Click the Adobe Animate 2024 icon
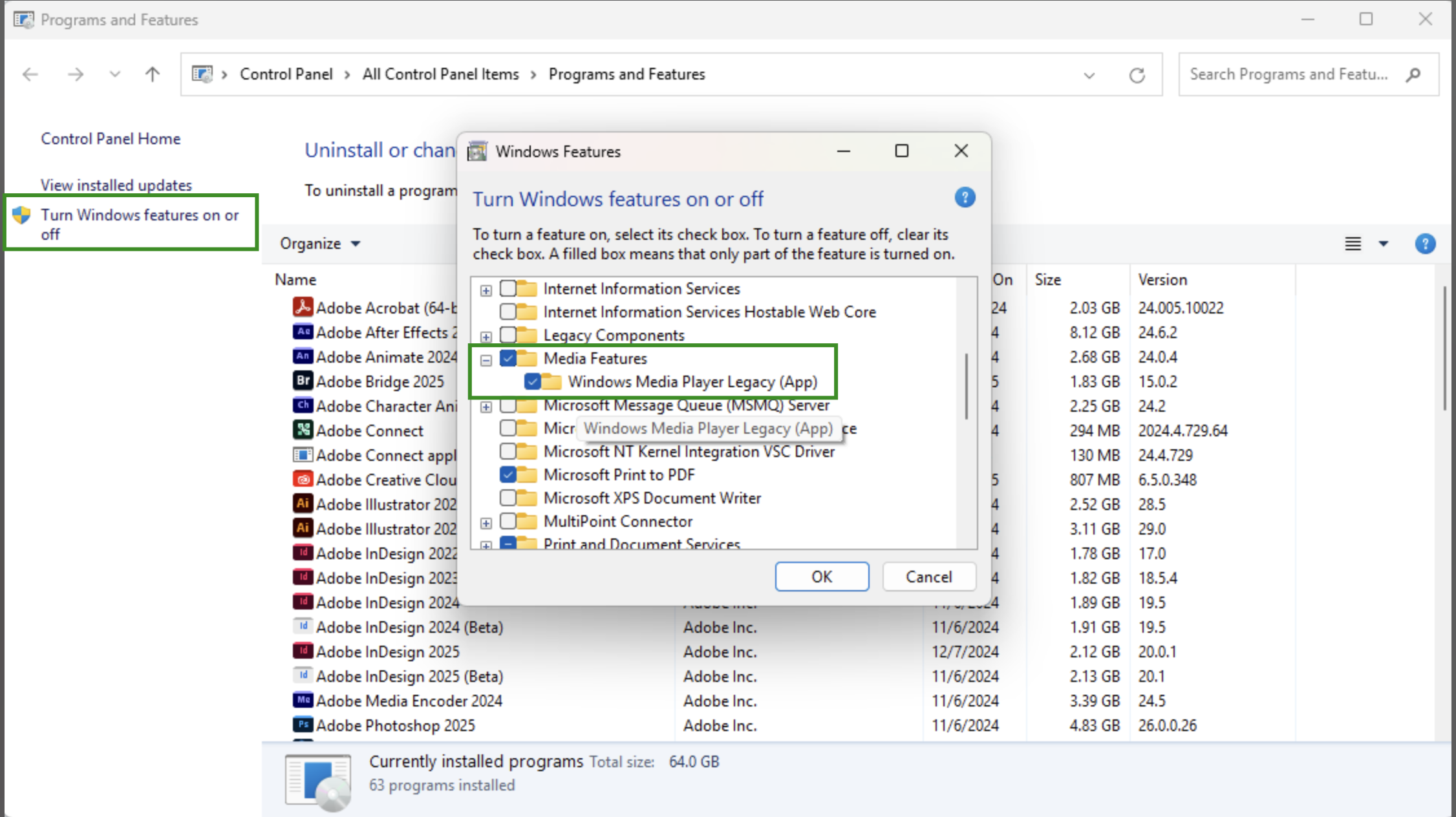The image size is (1456, 817). click(303, 357)
